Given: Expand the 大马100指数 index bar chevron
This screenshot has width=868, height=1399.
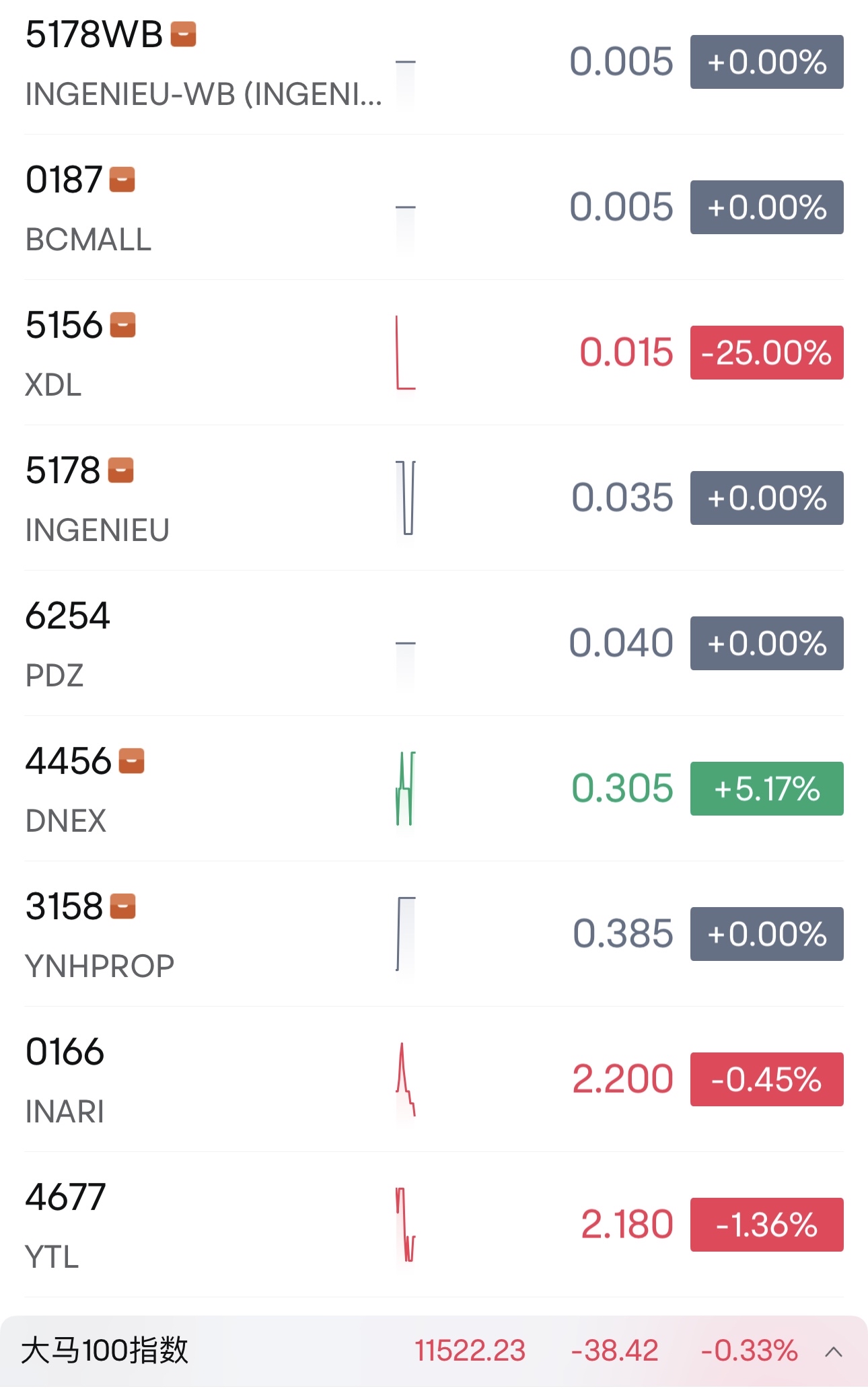Looking at the screenshot, I should click(834, 1351).
